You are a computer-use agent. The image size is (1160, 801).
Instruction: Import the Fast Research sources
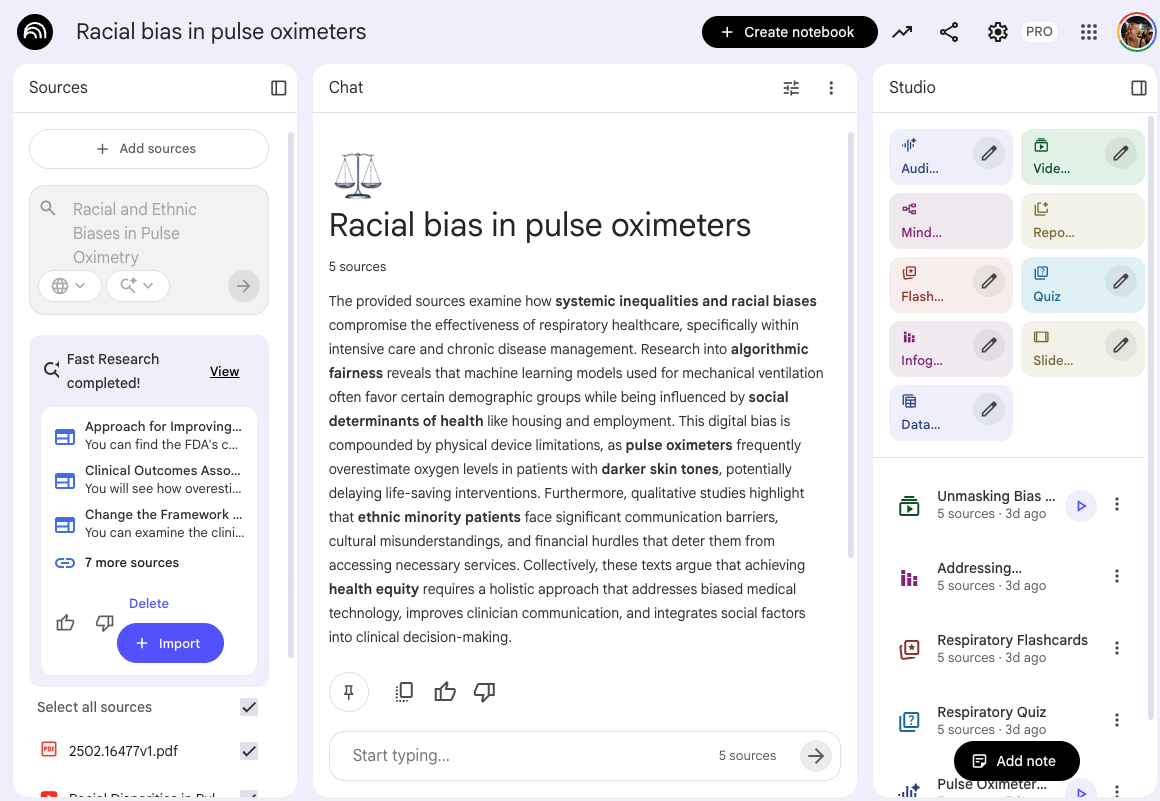[170, 643]
